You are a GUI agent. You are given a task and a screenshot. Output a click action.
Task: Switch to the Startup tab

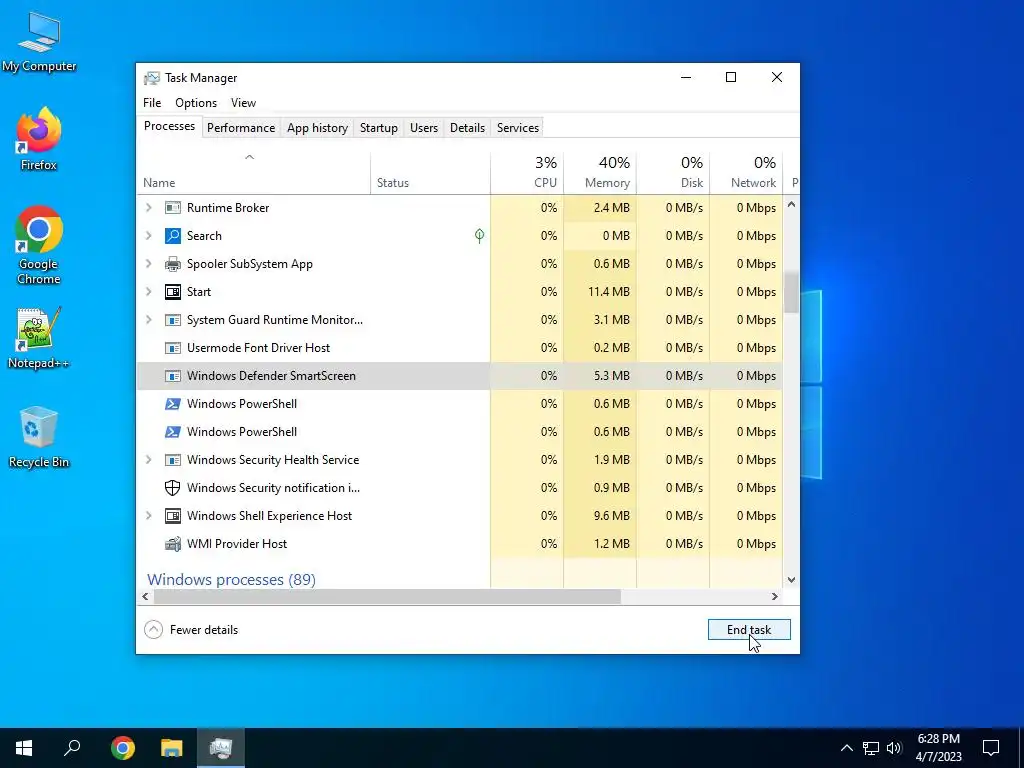(379, 128)
